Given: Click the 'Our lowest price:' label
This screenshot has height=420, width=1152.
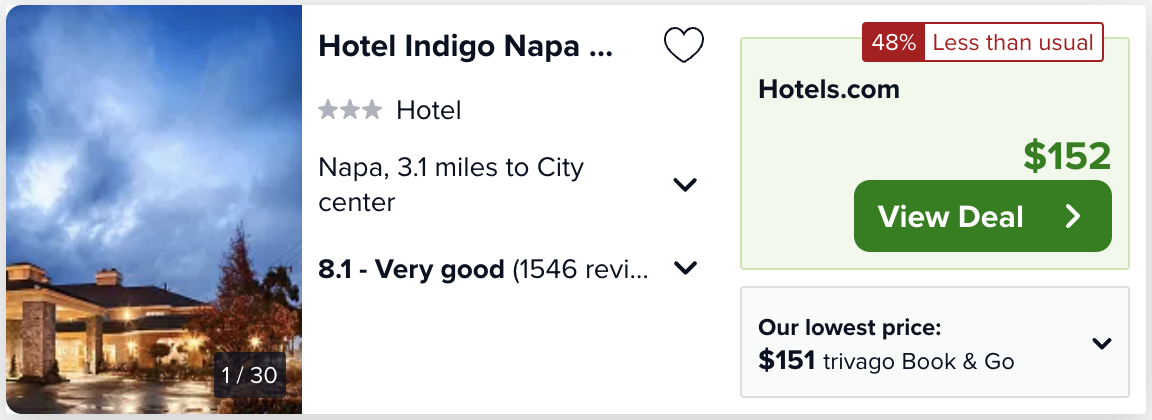Looking at the screenshot, I should tap(850, 328).
